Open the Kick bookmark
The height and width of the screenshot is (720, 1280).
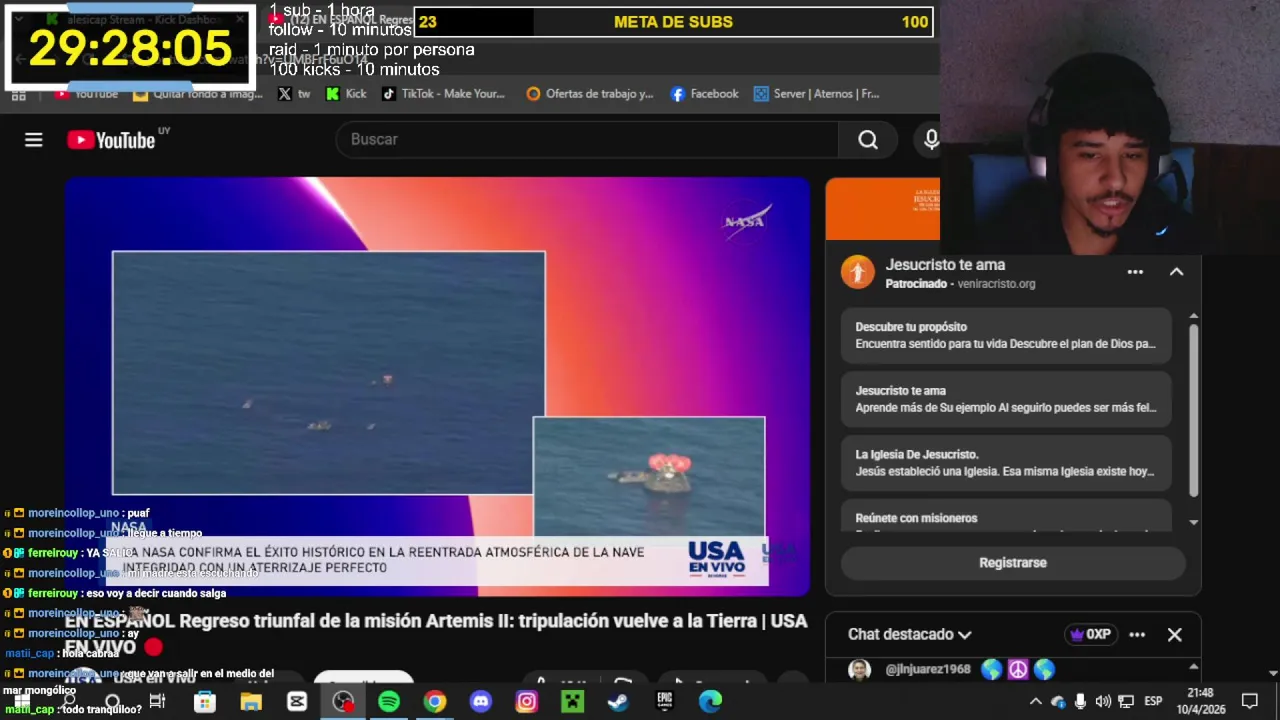347,94
